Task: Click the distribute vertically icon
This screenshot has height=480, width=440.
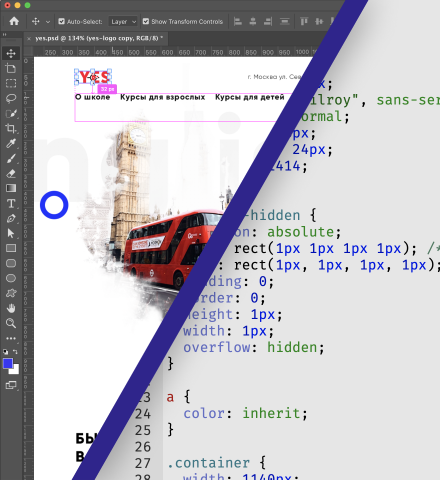Action: point(284,21)
